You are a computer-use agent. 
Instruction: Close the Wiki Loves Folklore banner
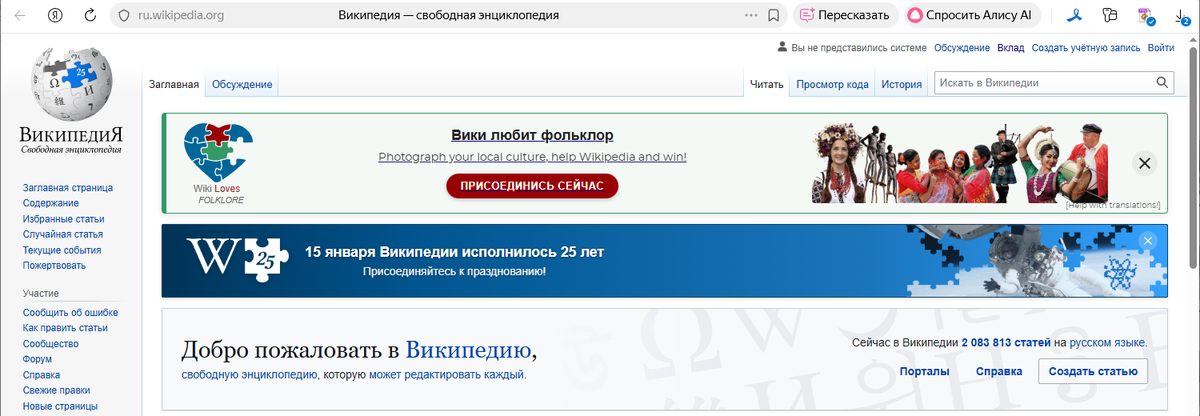point(1145,163)
